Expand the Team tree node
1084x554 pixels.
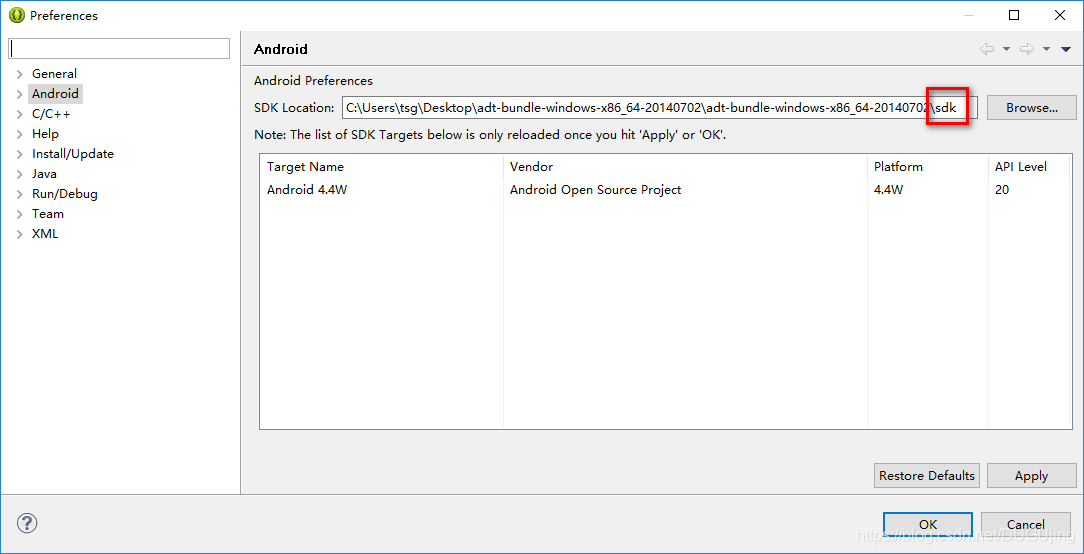(x=19, y=214)
